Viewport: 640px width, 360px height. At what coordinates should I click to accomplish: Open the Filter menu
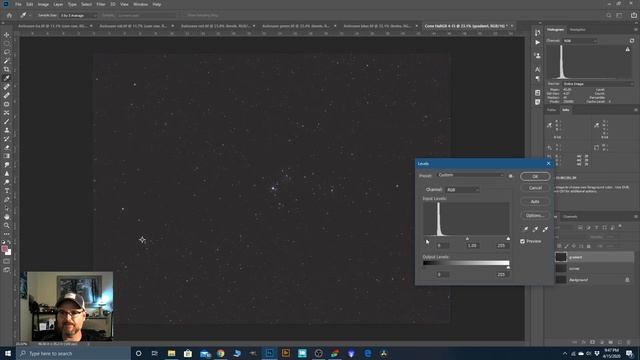101,4
